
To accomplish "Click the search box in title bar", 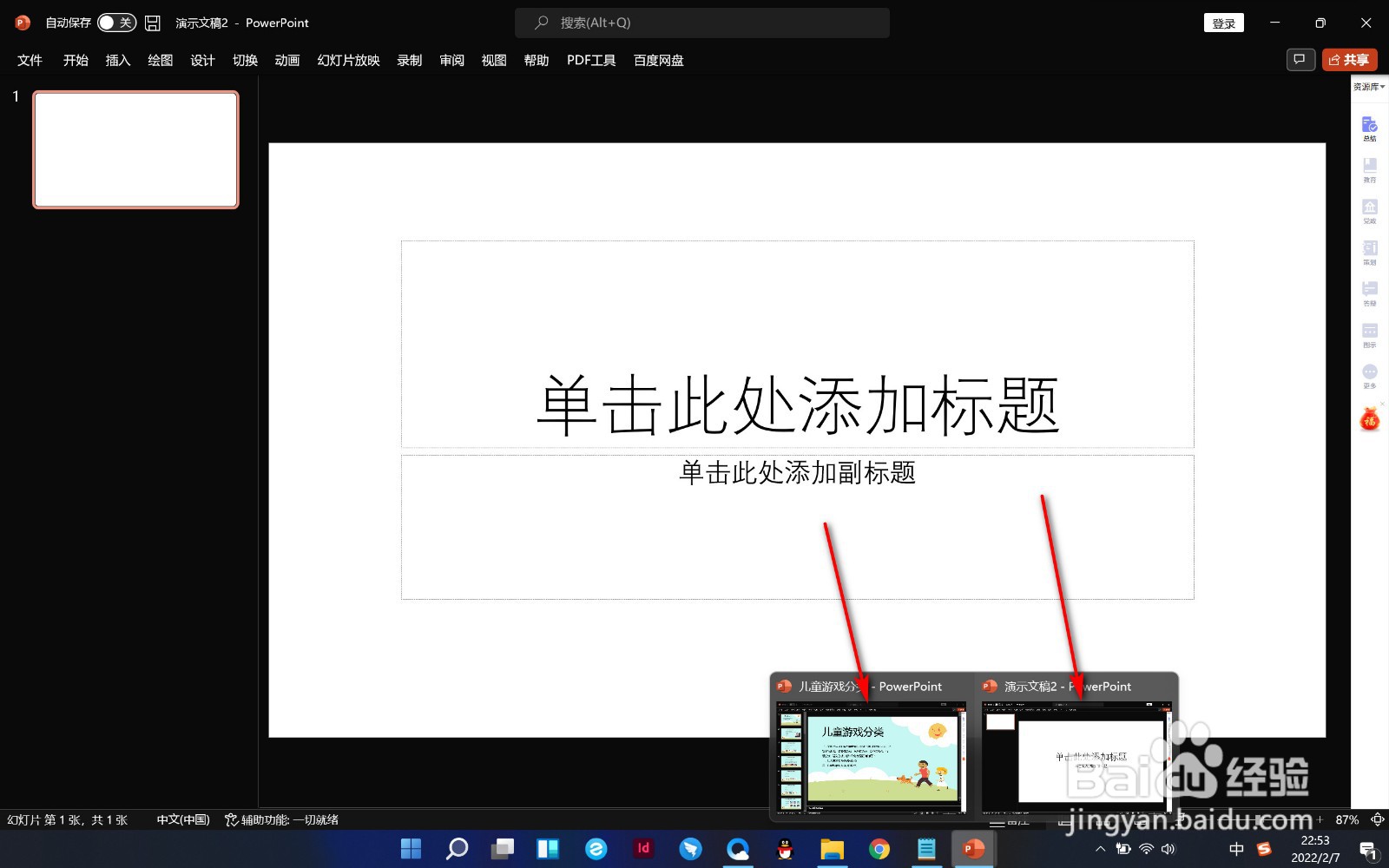I will tap(702, 23).
